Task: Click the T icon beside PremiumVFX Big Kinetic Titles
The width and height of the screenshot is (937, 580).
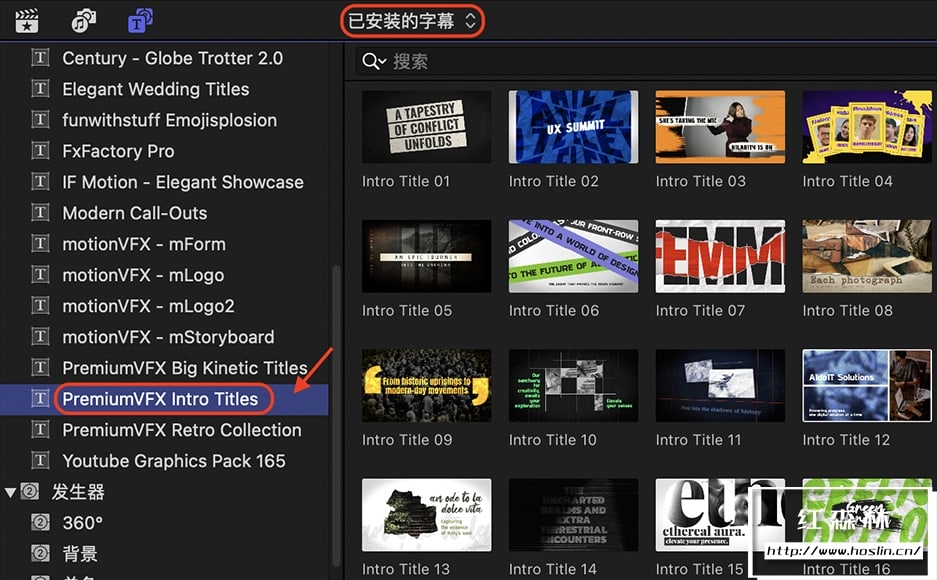Action: pyautogui.click(x=40, y=367)
